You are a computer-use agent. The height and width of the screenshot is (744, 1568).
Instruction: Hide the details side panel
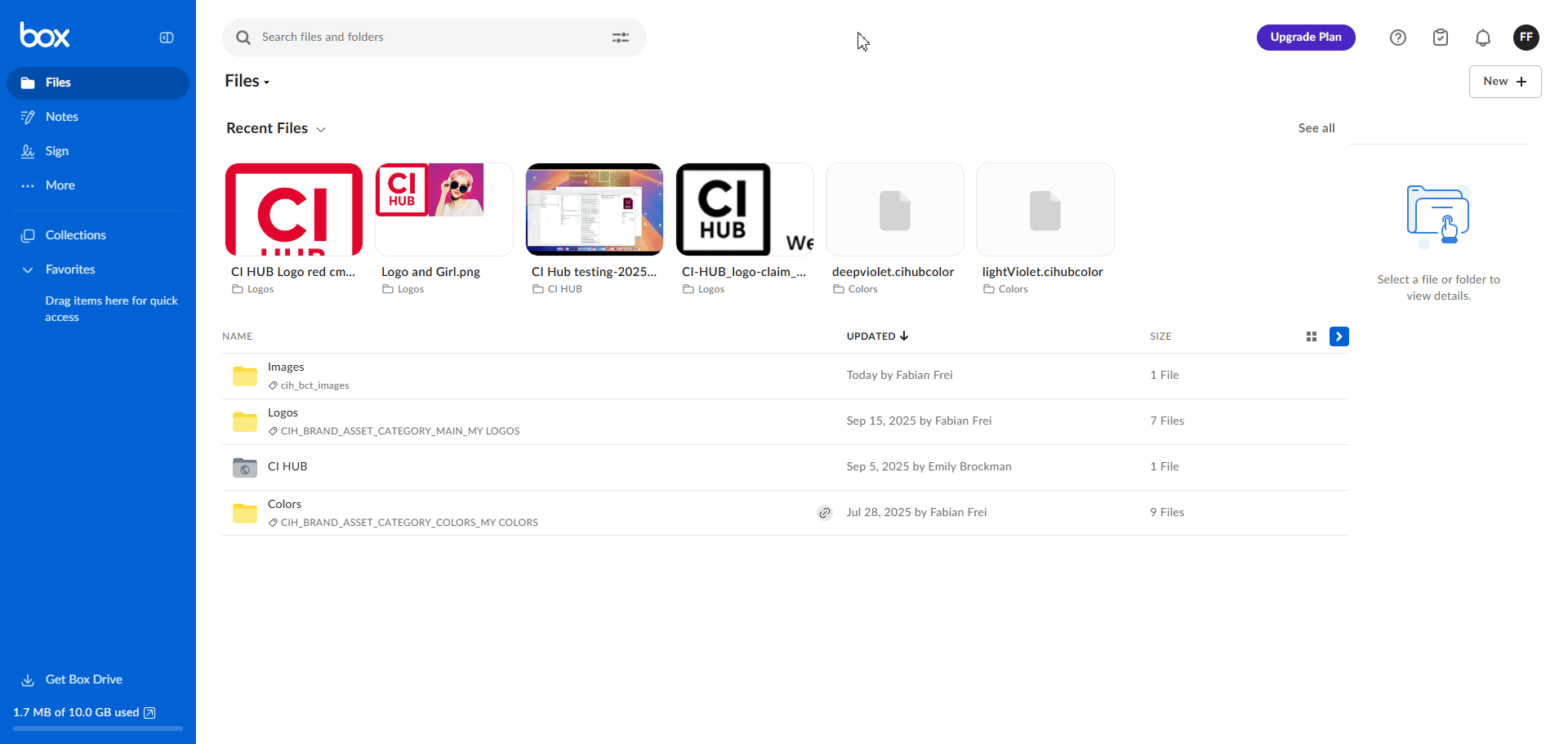pos(1339,336)
